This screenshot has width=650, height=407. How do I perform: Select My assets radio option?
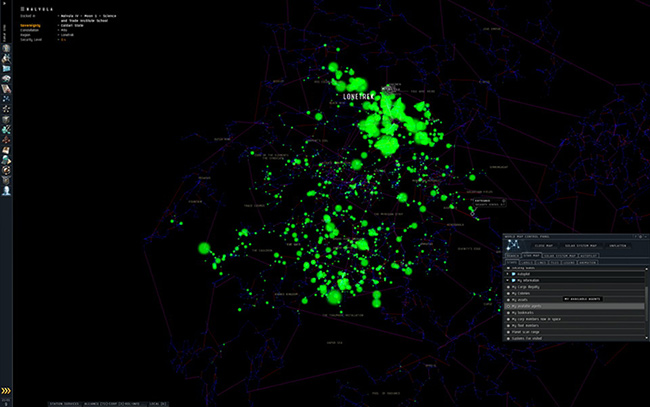click(x=508, y=300)
